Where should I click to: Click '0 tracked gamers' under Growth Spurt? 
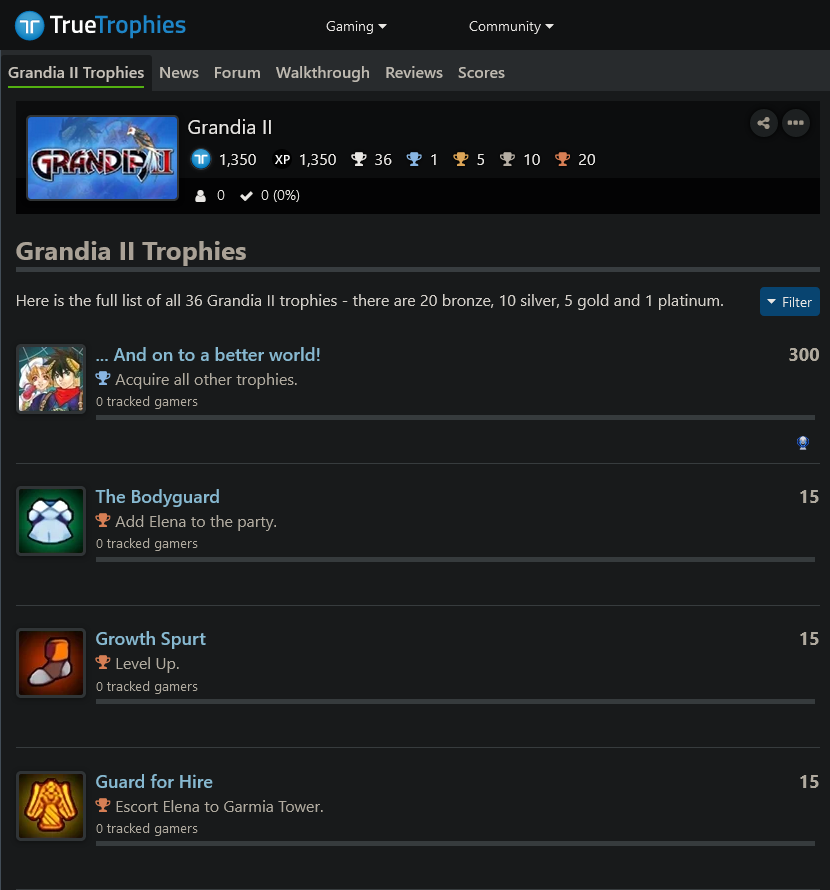coord(146,686)
